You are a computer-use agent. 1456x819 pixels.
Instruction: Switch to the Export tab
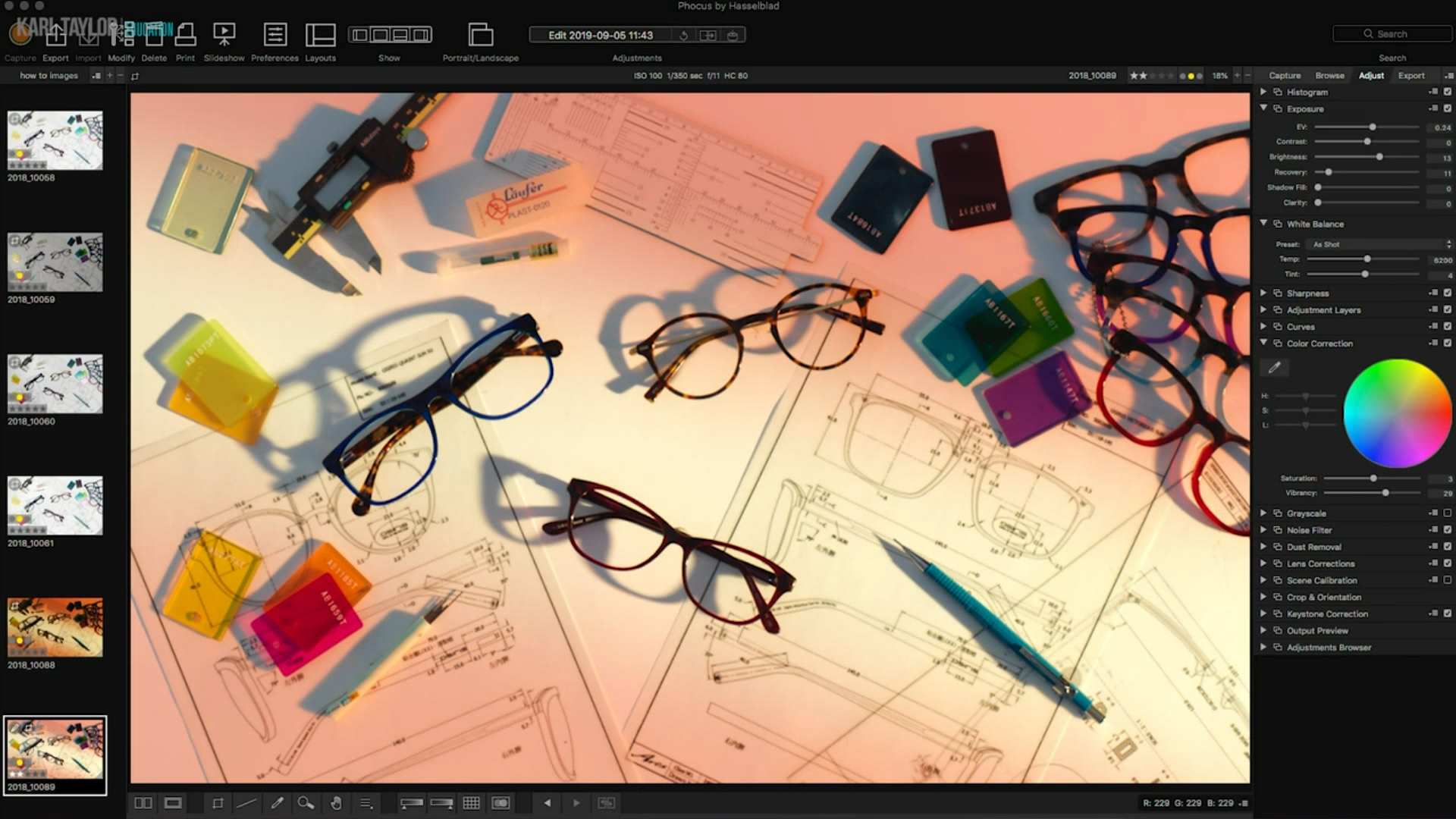click(1410, 76)
